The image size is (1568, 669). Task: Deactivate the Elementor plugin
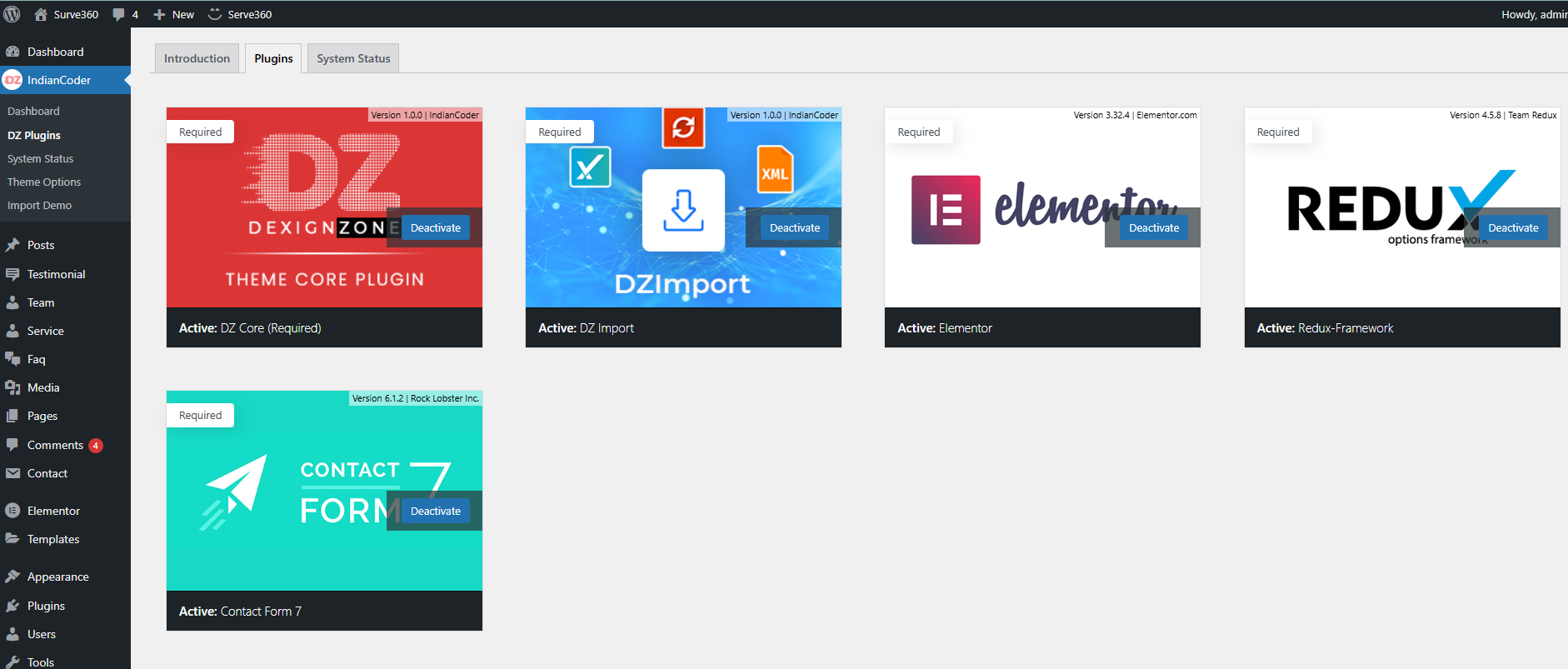[x=1154, y=227]
